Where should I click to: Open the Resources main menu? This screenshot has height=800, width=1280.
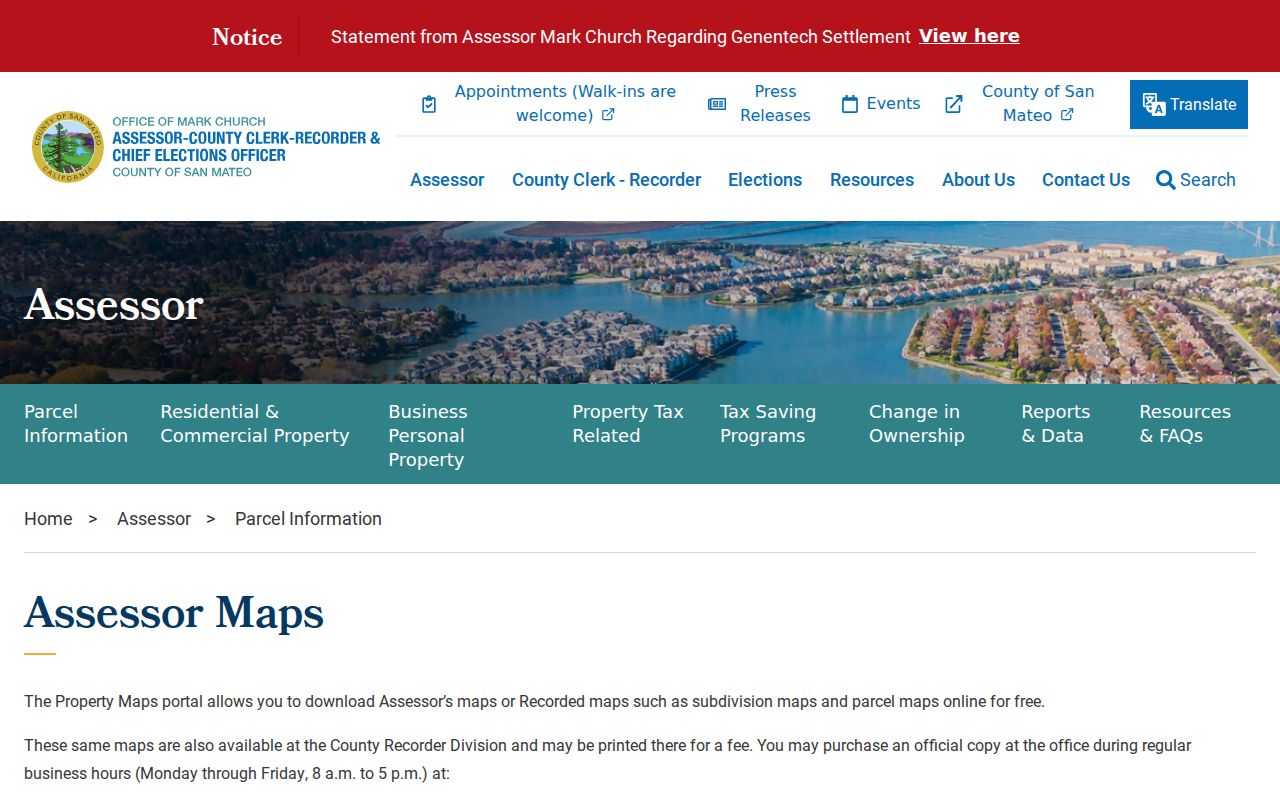pyautogui.click(x=872, y=180)
